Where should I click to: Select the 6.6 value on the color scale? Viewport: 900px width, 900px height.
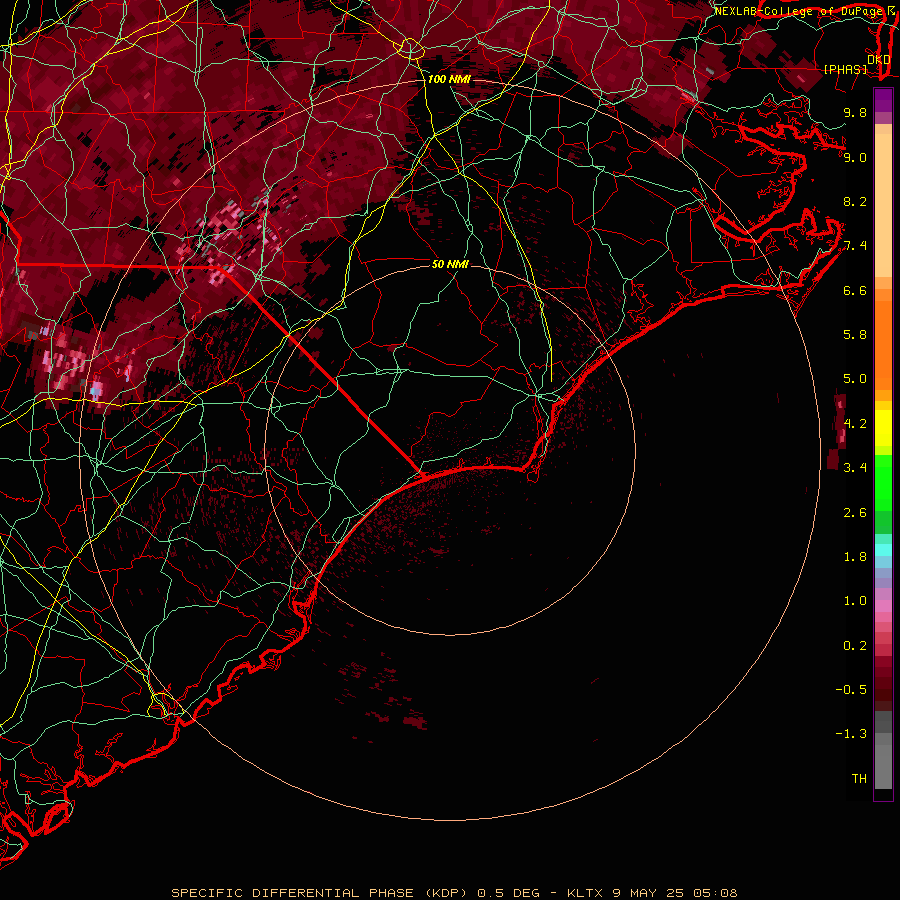coord(855,290)
